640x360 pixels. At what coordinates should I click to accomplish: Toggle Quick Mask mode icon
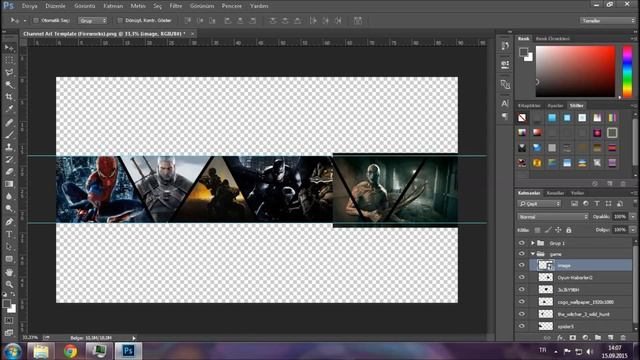(9, 321)
